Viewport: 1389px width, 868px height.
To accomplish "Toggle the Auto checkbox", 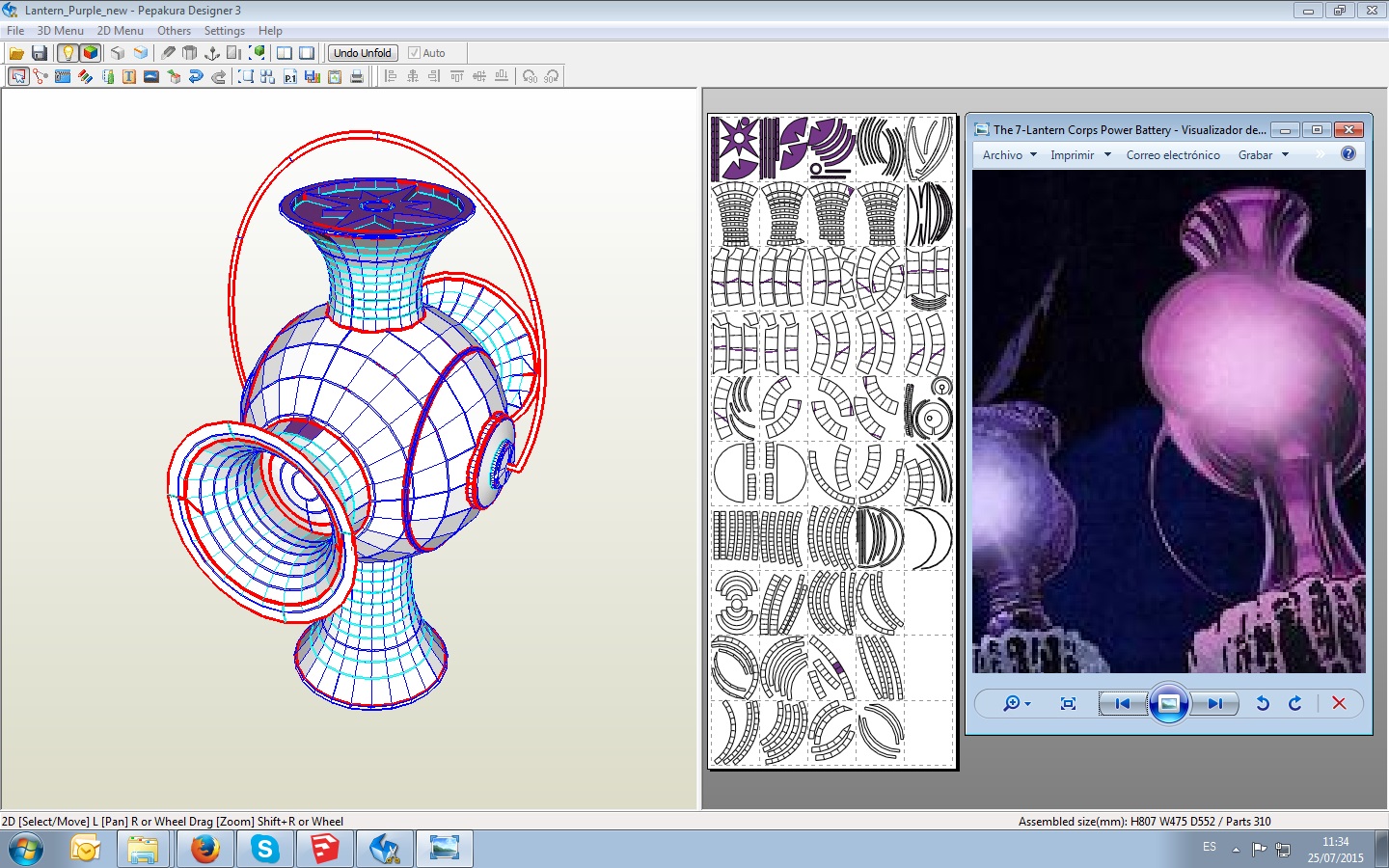I will tap(414, 53).
